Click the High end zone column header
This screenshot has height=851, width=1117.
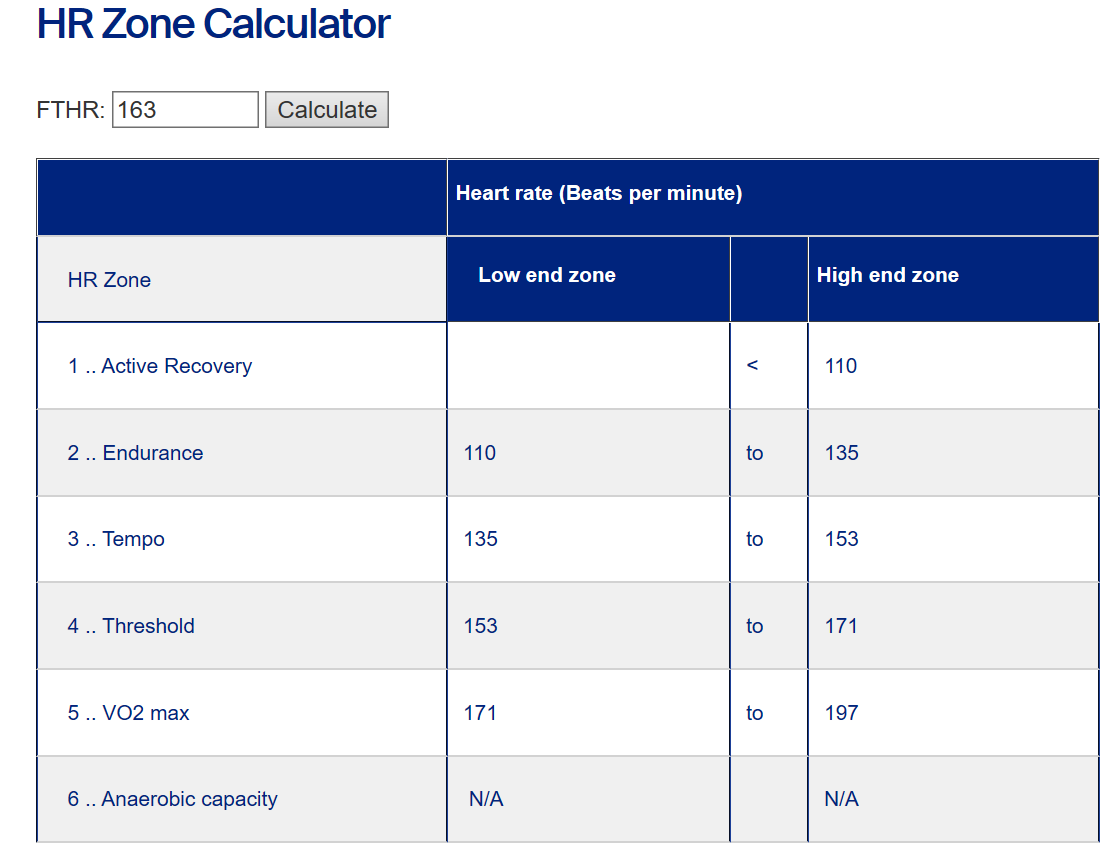coord(887,275)
